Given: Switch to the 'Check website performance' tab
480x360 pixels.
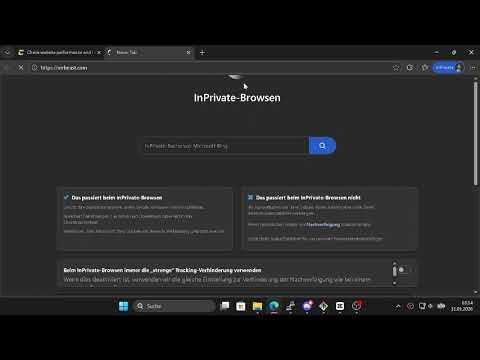Looking at the screenshot, I should [x=59, y=52].
